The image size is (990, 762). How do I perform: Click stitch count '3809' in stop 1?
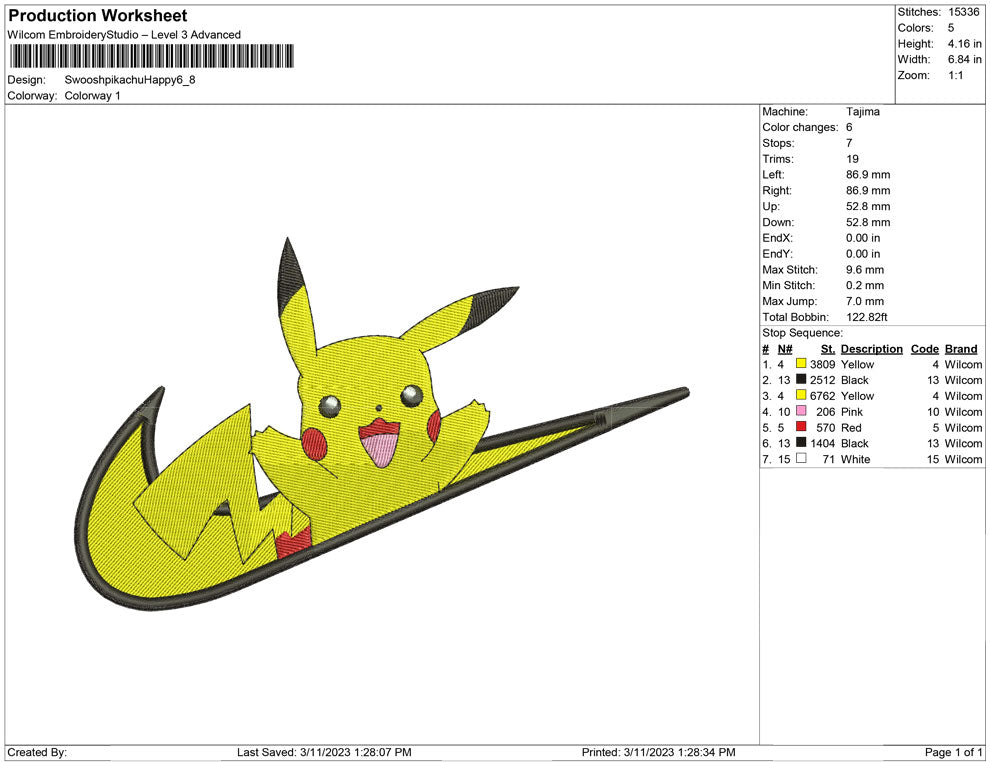[822, 364]
